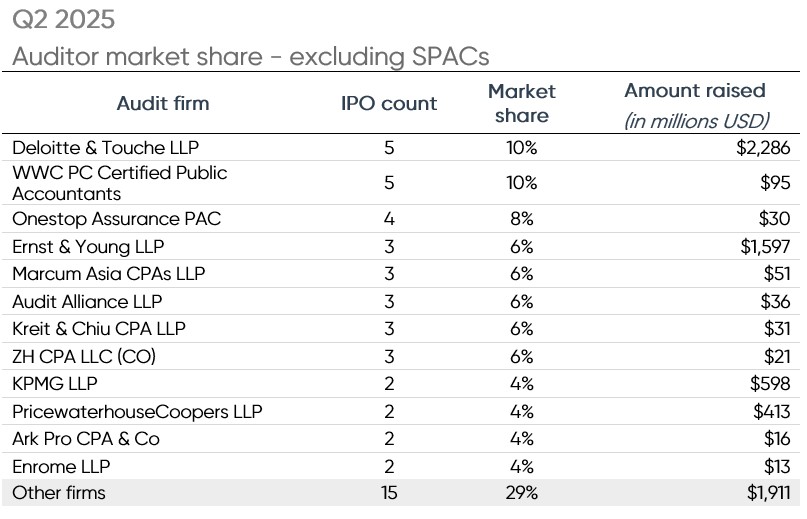Click the Enrome LLP cell
807x519 pixels.
(x=61, y=466)
